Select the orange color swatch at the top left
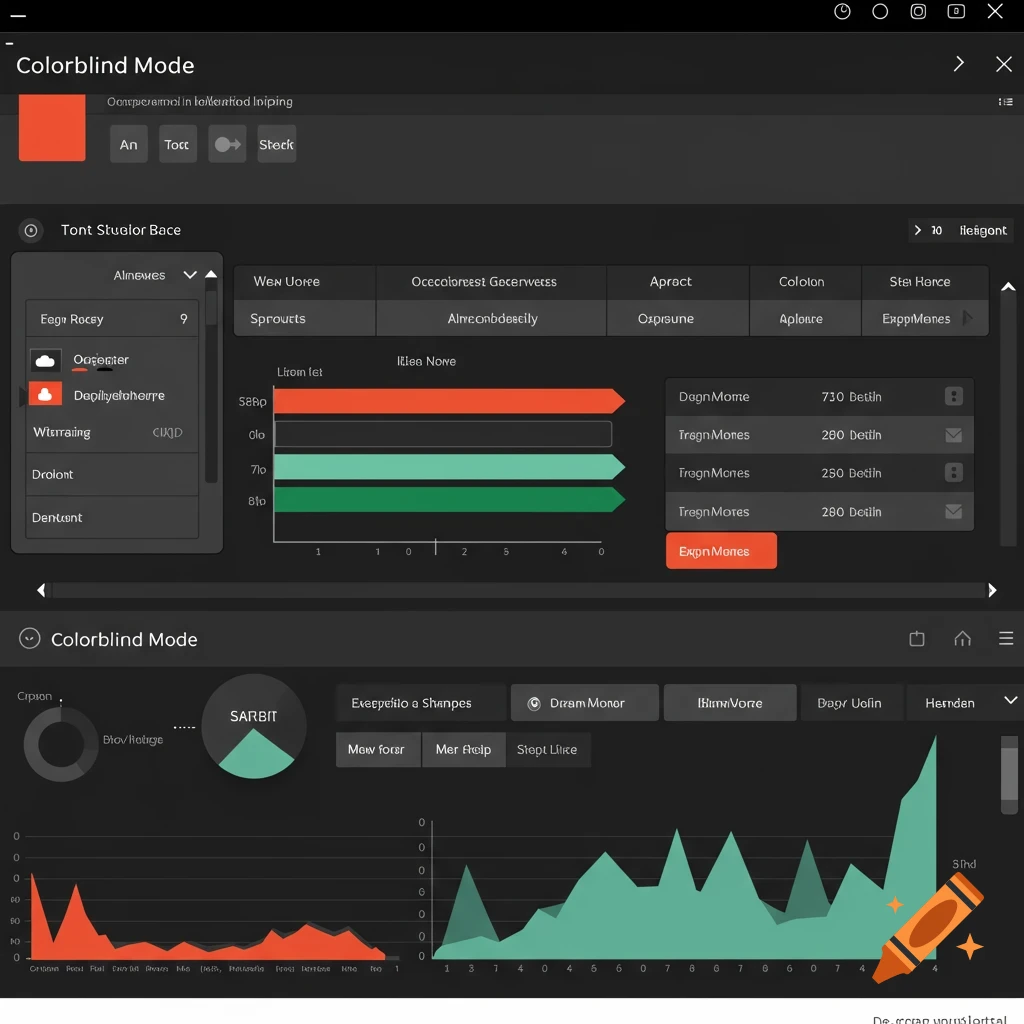Screen dimensions: 1024x1024 51,128
